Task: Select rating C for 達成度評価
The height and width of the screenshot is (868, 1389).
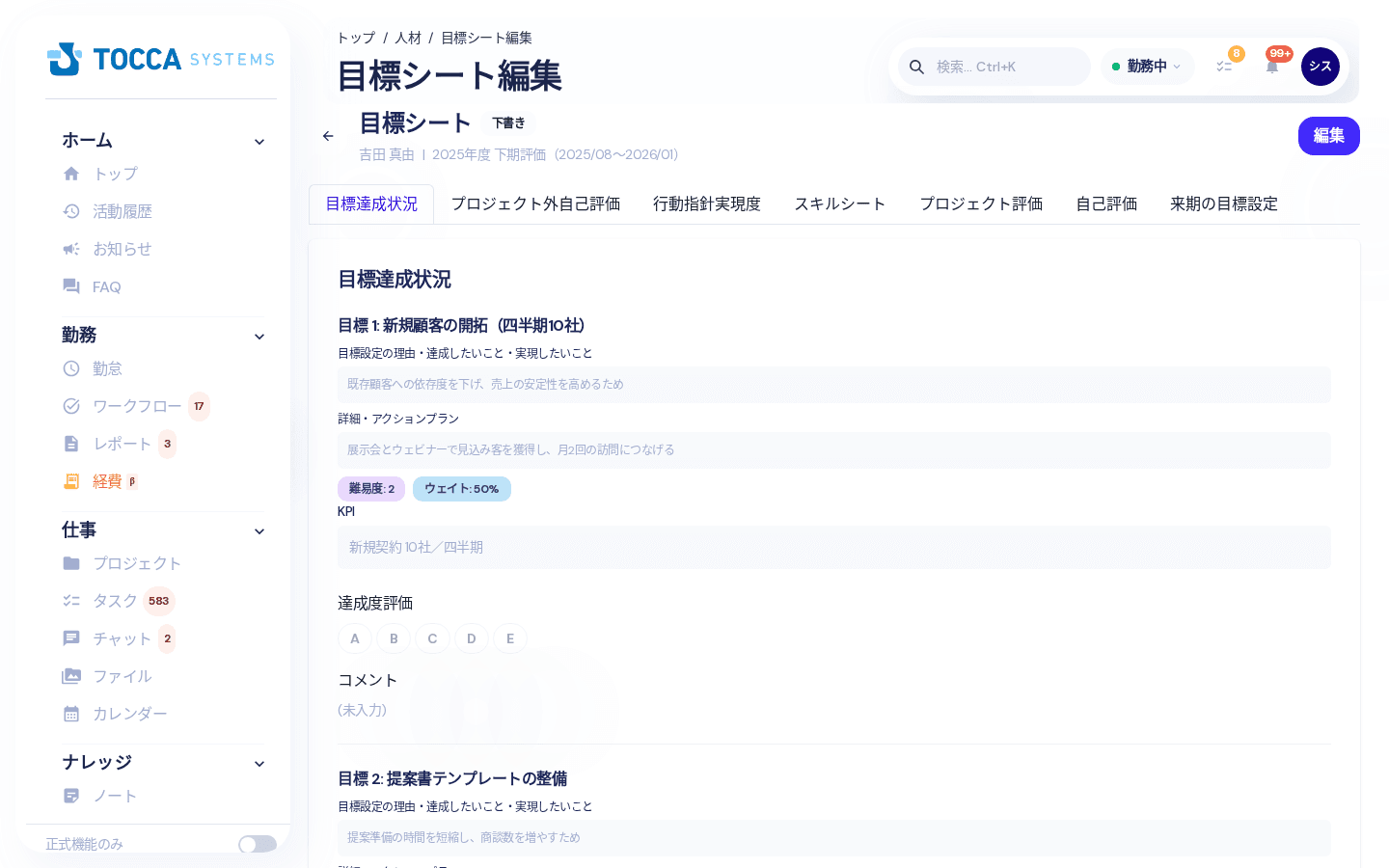Action: coord(432,638)
